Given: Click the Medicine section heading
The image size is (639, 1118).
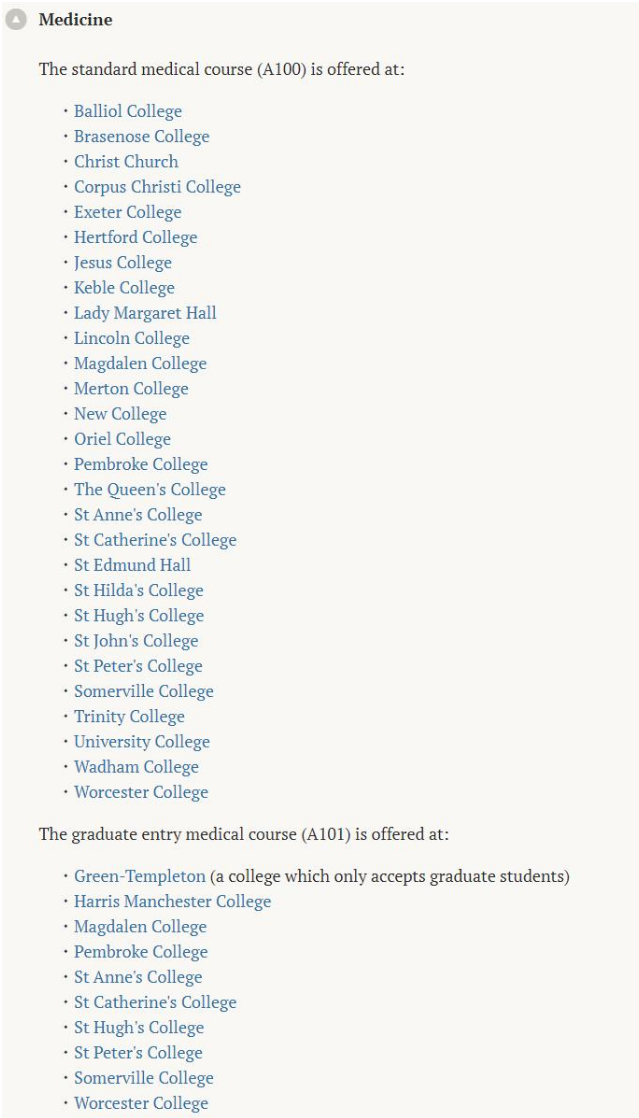Looking at the screenshot, I should 75,20.
